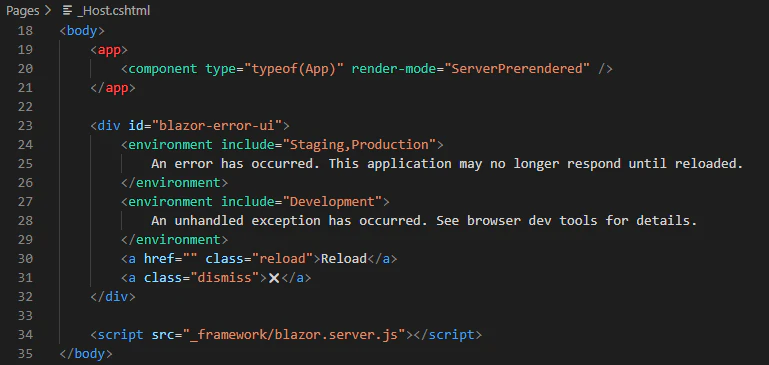Click the breadcrumb chevron after Pages
This screenshot has height=365, width=769.
pos(48,10)
